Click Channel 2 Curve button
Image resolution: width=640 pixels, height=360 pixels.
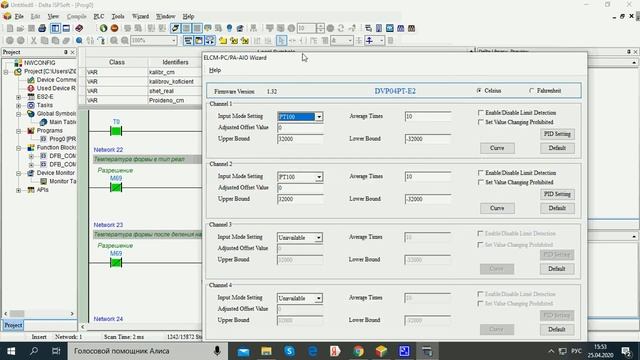(497, 208)
